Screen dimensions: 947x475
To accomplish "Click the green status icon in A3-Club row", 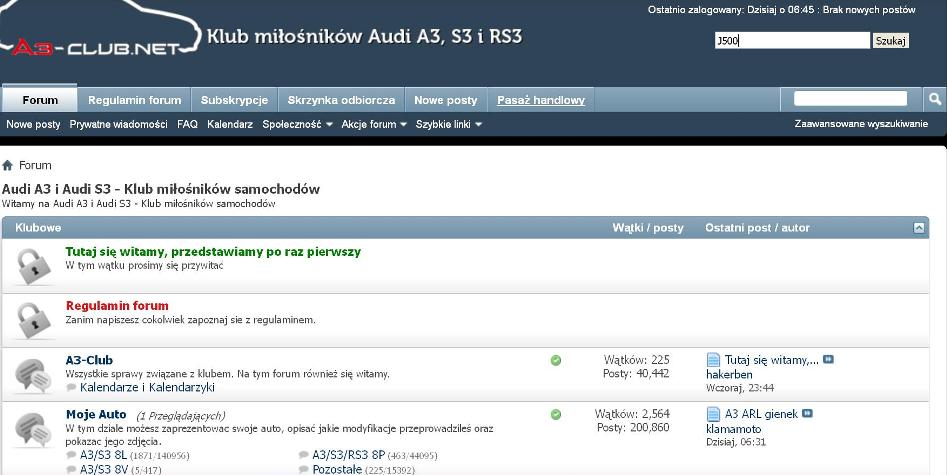I will pos(556,360).
